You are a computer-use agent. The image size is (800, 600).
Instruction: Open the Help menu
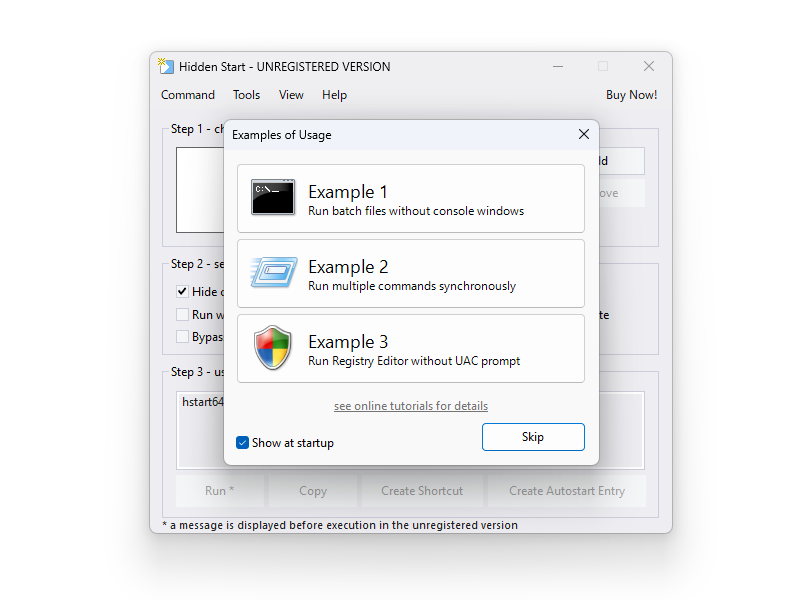(334, 95)
